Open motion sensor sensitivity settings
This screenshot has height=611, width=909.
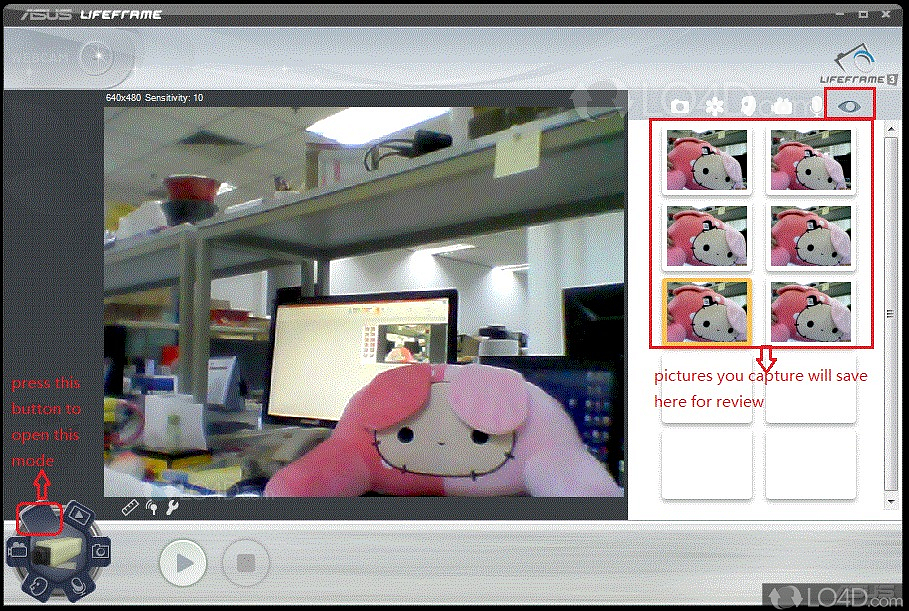click(152, 508)
